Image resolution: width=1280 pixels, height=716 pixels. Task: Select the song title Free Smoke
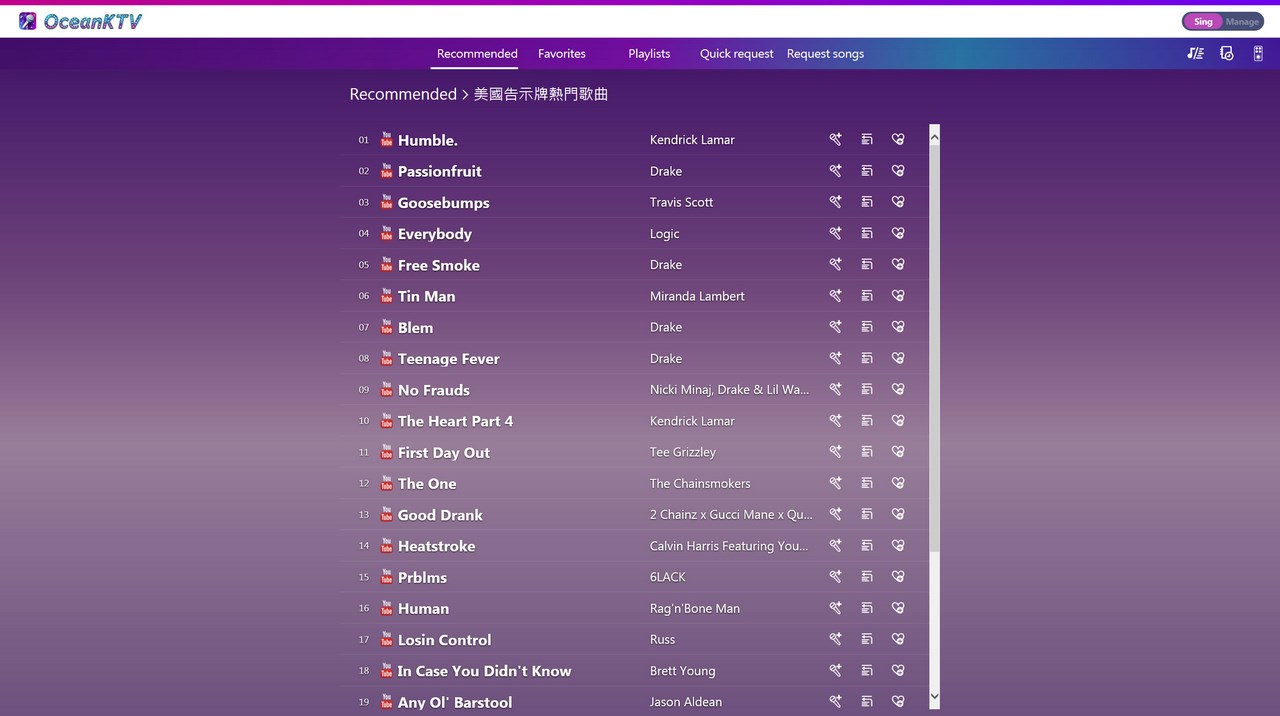(439, 265)
